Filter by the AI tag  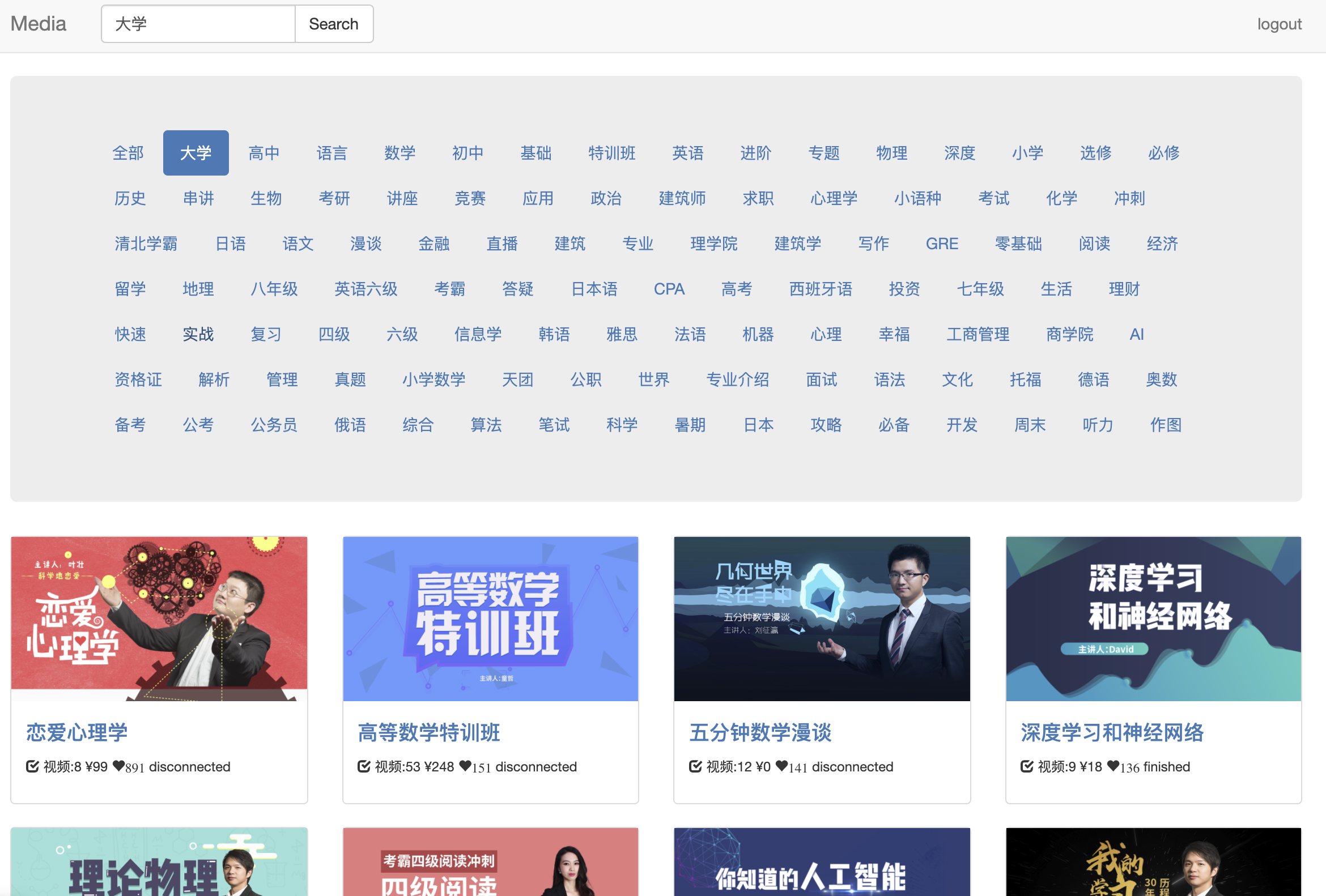1136,334
